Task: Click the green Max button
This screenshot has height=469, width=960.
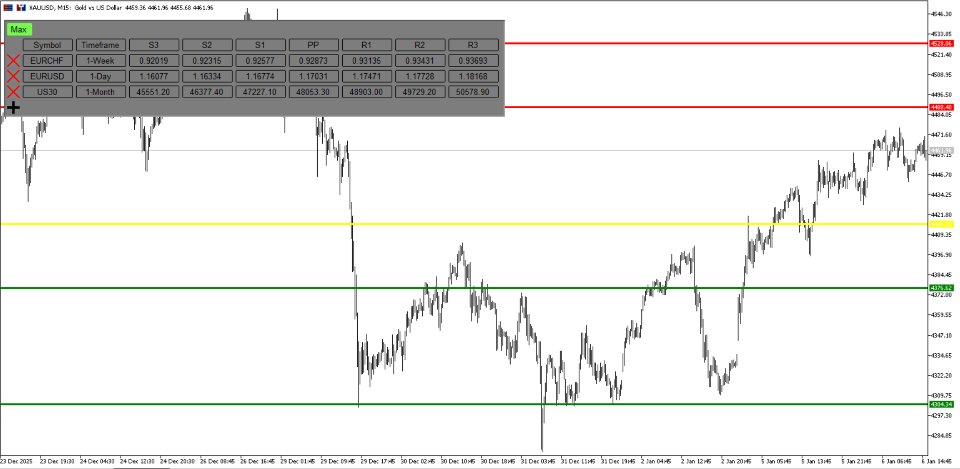Action: point(18,29)
